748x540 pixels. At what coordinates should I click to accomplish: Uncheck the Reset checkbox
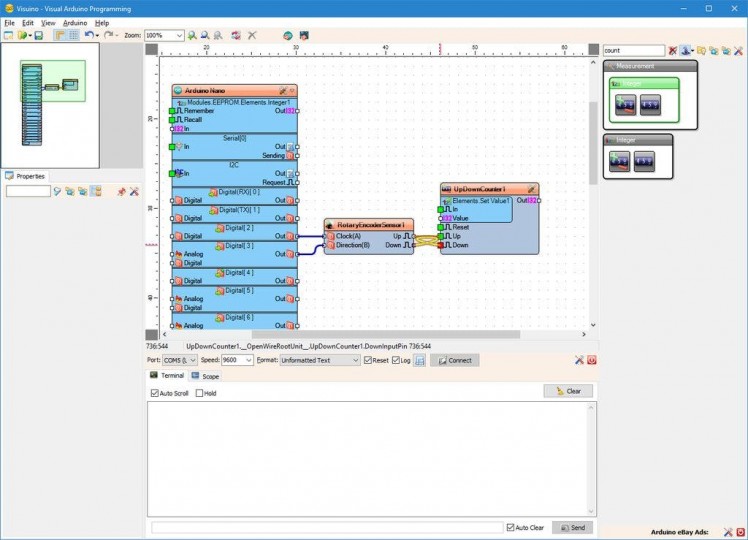point(368,360)
